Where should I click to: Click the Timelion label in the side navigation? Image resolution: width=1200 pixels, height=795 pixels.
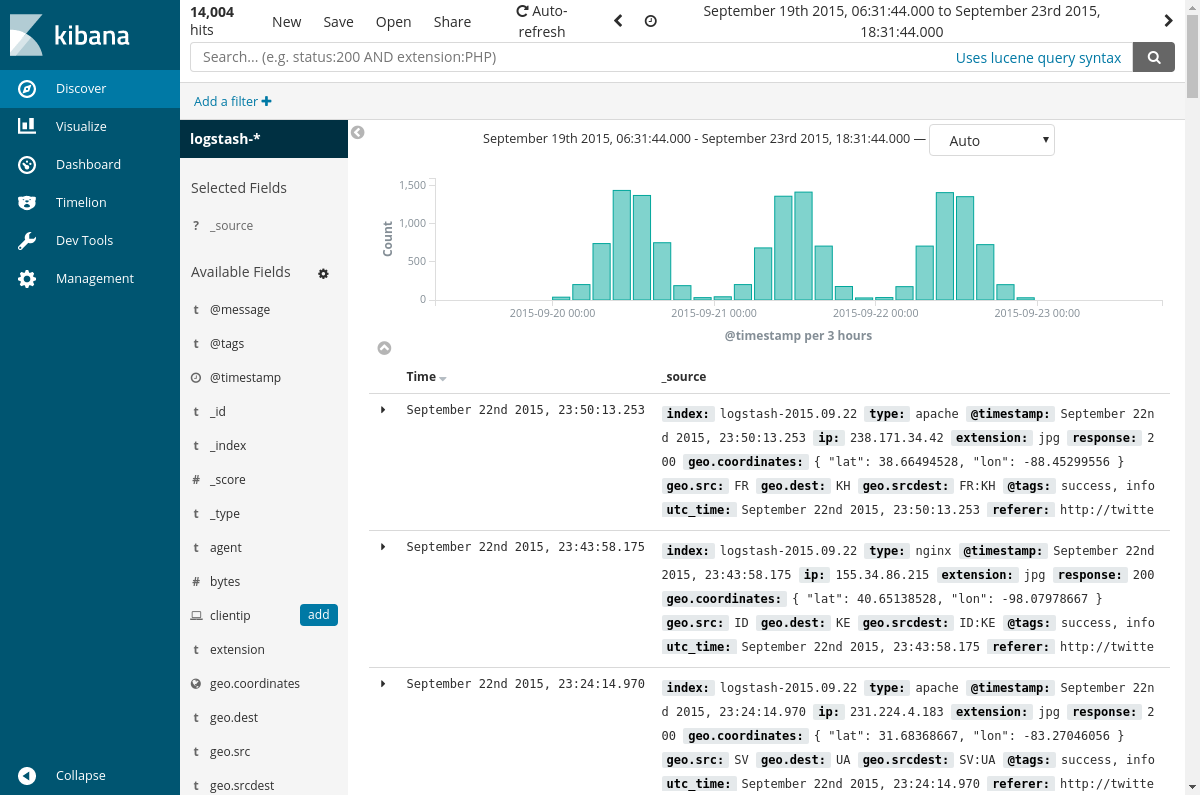[81, 203]
